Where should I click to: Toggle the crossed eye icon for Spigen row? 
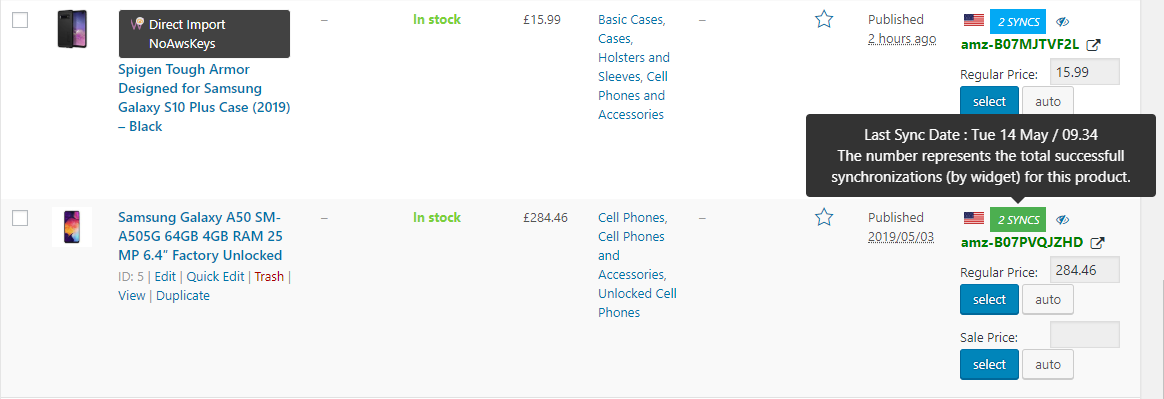point(1062,22)
